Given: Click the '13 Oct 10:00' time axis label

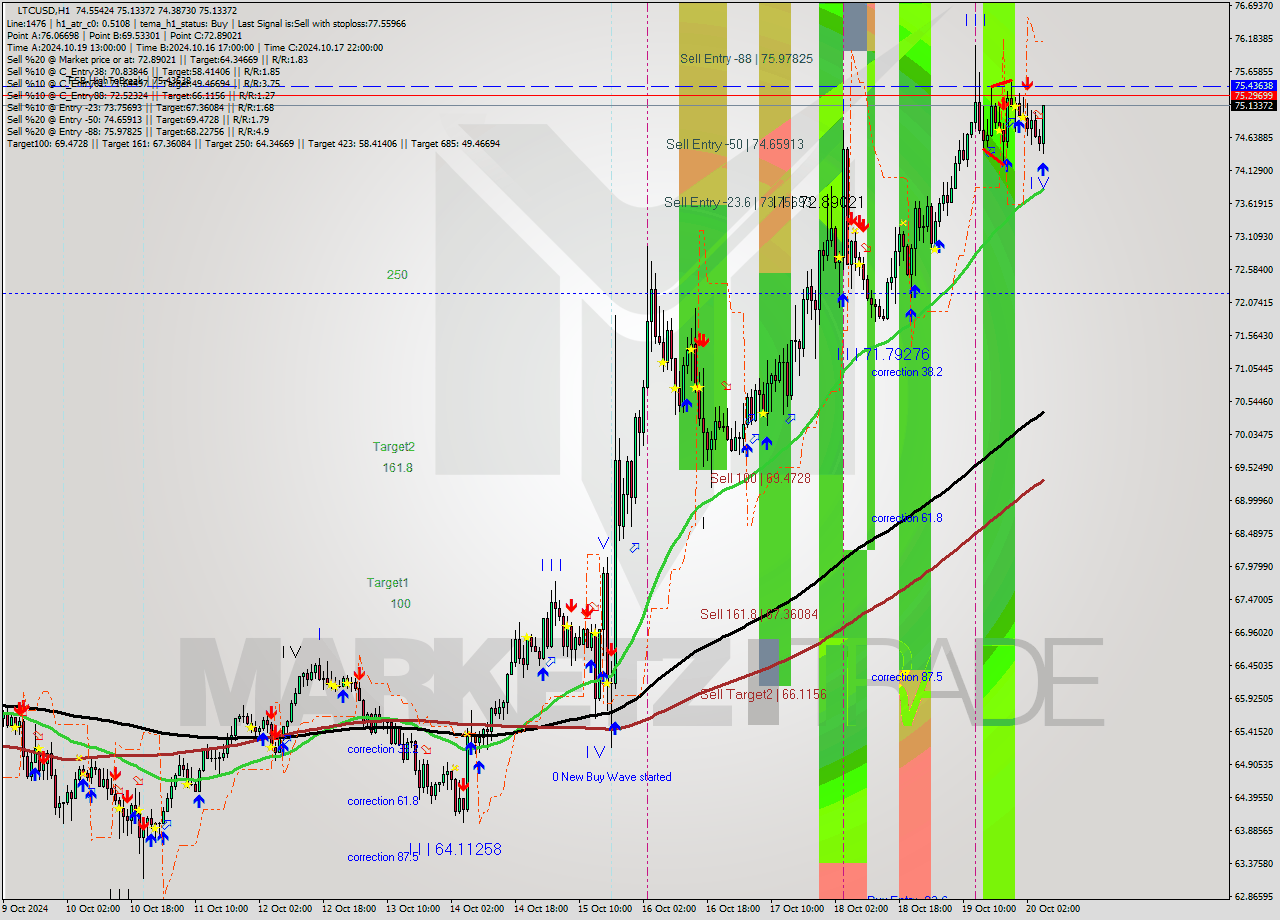Looking at the screenshot, I should [413, 909].
